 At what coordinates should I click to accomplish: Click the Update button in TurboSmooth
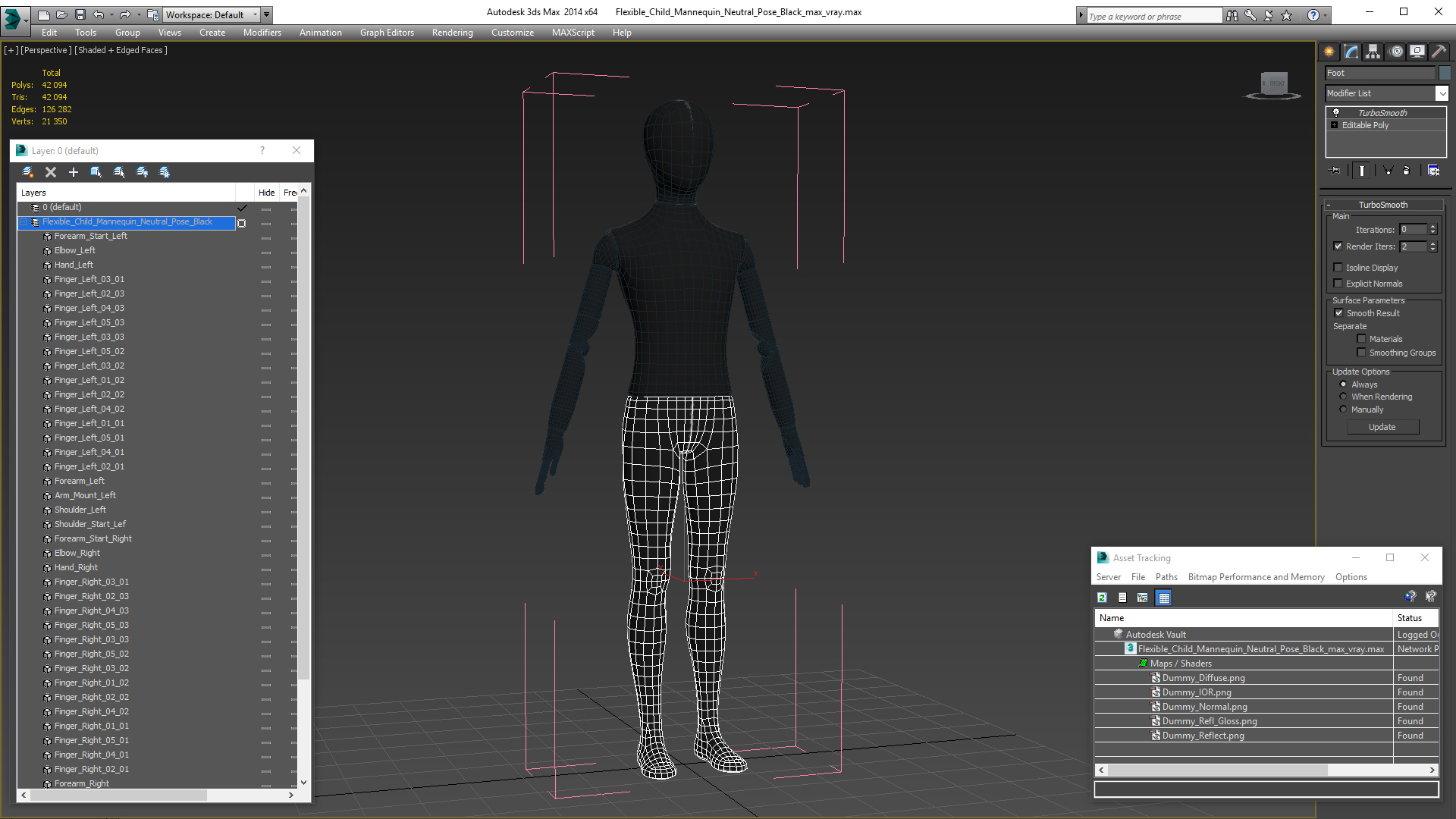point(1382,427)
